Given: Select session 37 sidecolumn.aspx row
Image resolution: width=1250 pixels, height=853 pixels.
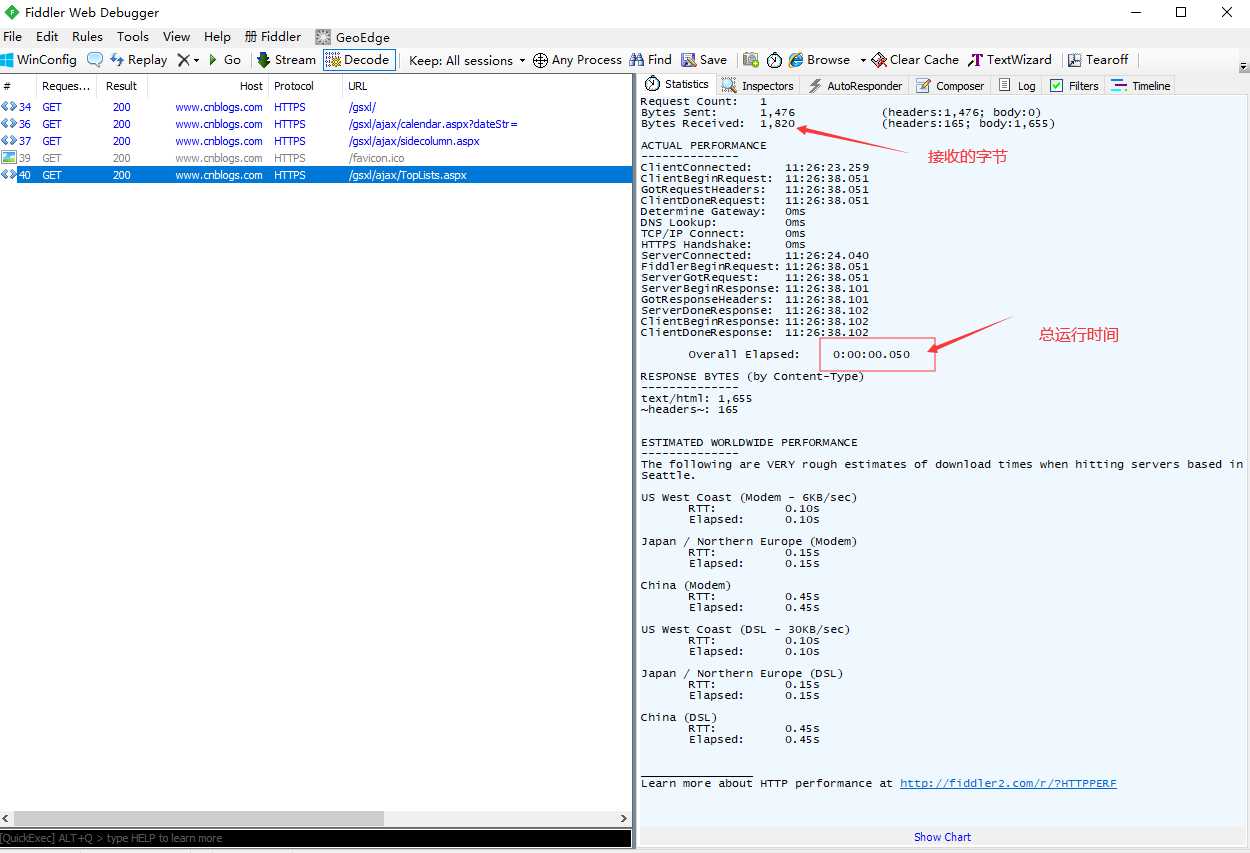Looking at the screenshot, I should tap(316, 141).
